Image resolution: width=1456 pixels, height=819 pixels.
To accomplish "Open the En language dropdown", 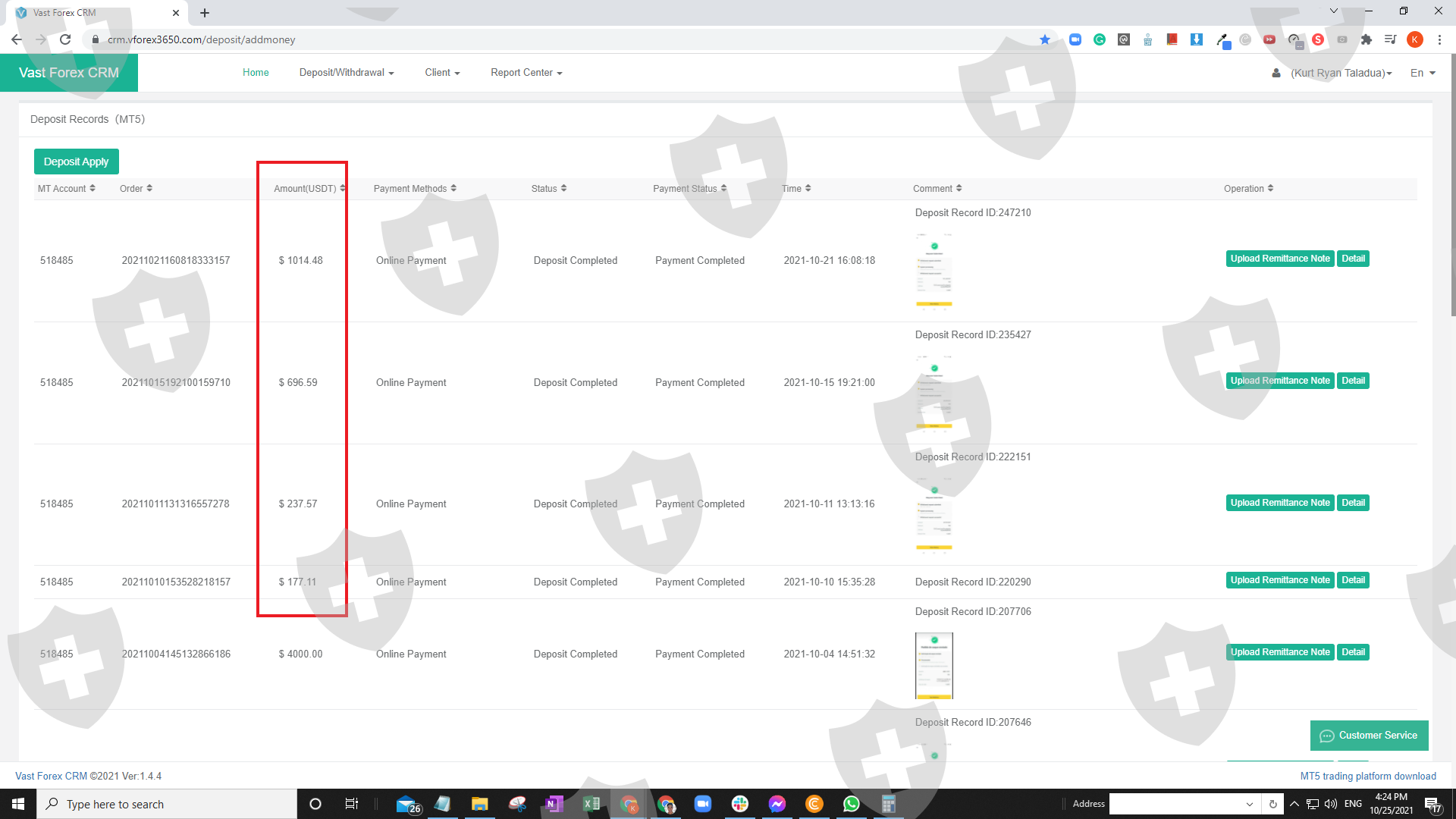I will (1423, 73).
